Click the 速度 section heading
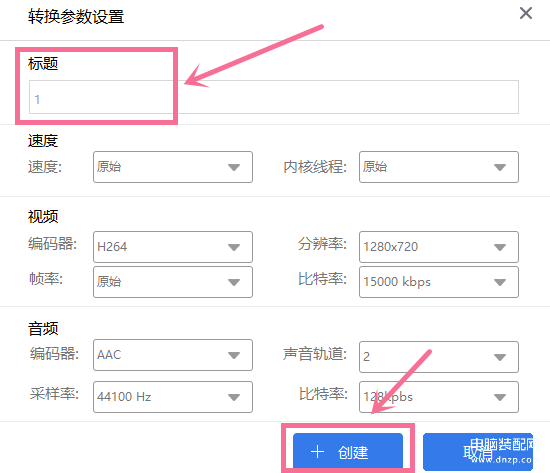The width and height of the screenshot is (550, 473). tap(43, 141)
